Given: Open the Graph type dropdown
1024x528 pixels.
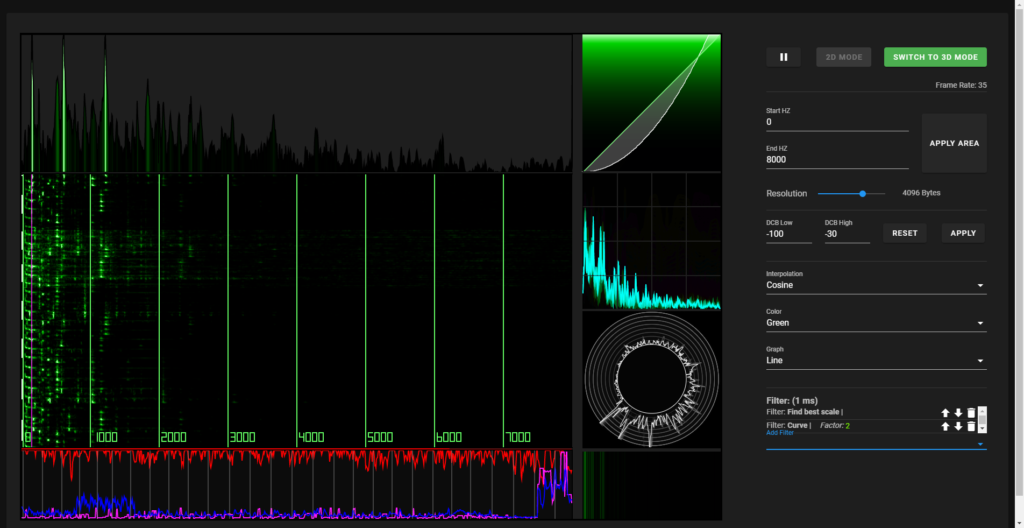Looking at the screenshot, I should point(876,361).
